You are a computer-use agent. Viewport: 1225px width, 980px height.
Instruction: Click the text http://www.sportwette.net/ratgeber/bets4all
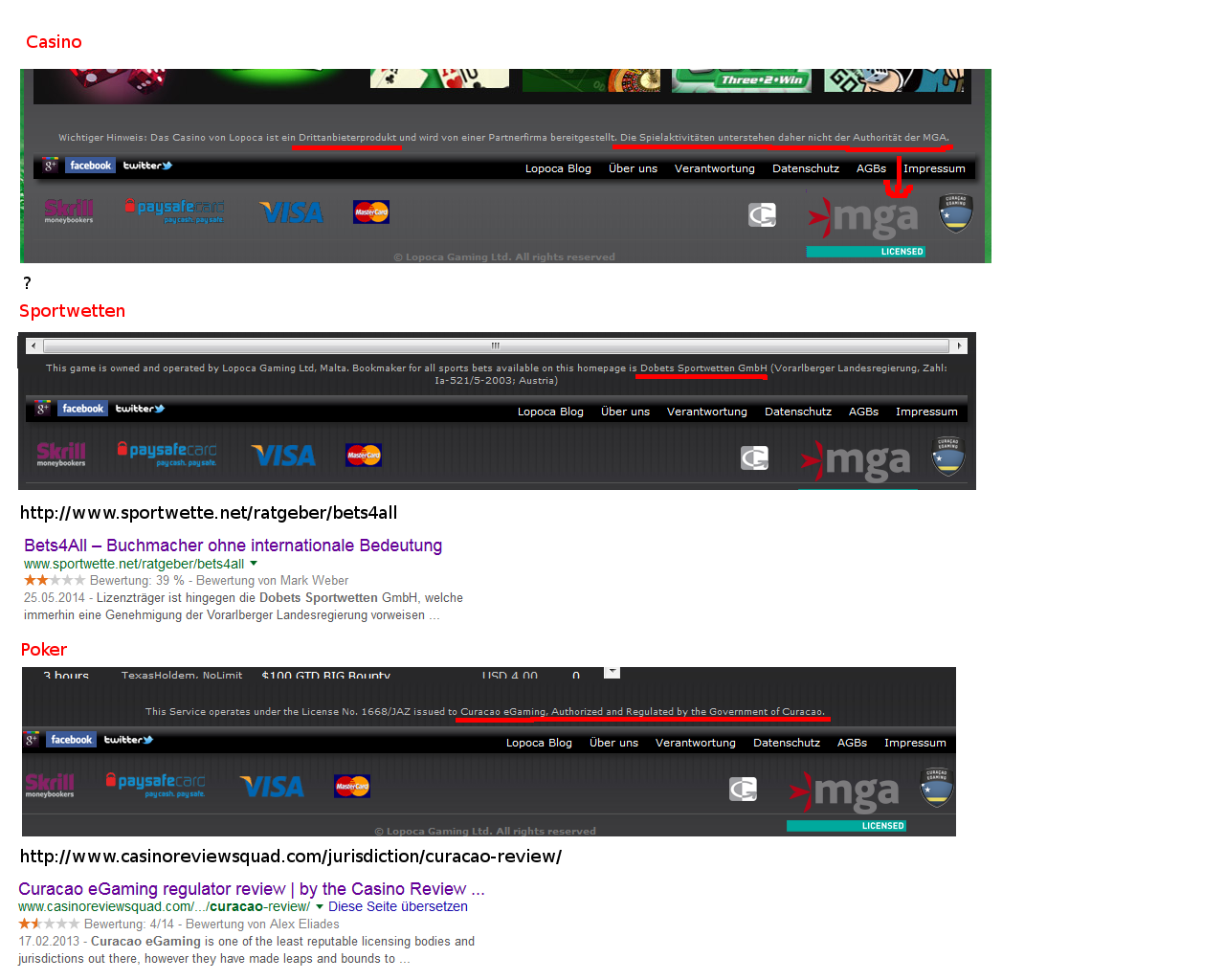click(209, 513)
